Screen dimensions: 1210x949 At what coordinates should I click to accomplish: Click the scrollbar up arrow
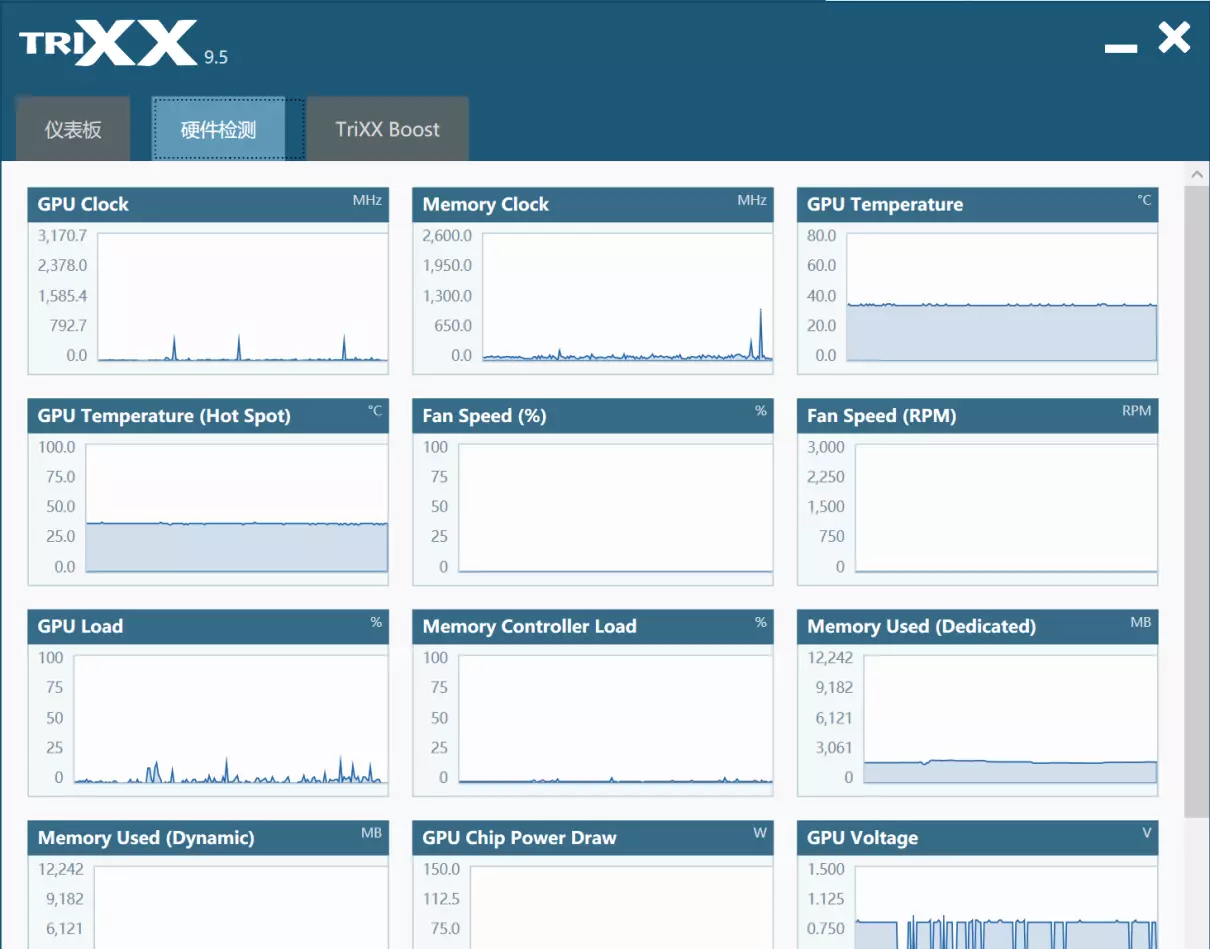click(1197, 174)
